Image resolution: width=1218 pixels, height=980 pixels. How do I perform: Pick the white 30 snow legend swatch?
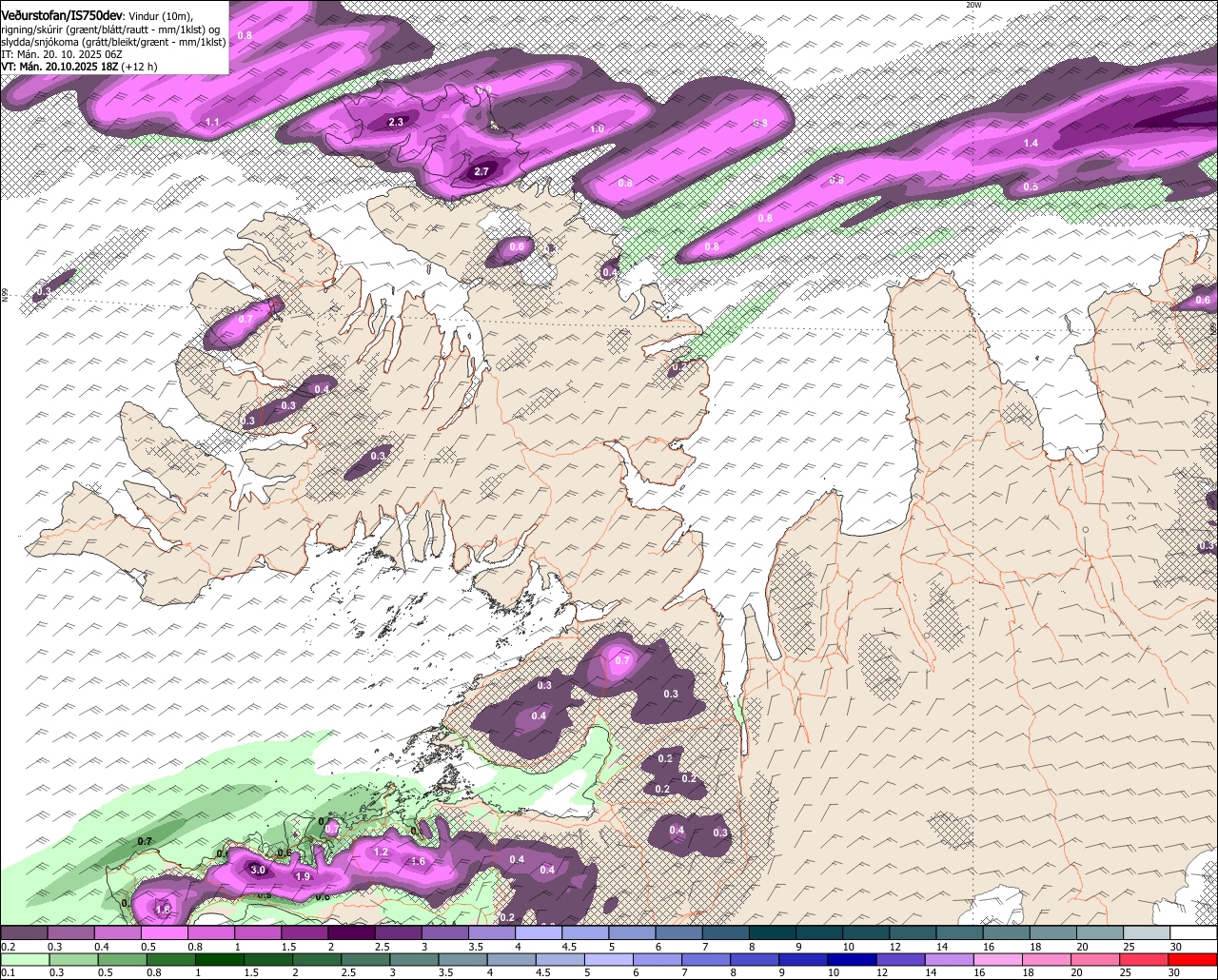coord(1194,932)
